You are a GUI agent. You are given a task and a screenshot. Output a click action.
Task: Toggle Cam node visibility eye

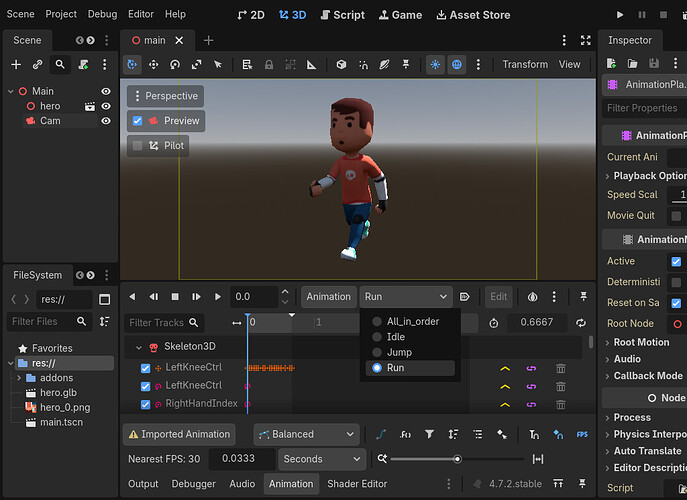pyautogui.click(x=106, y=121)
